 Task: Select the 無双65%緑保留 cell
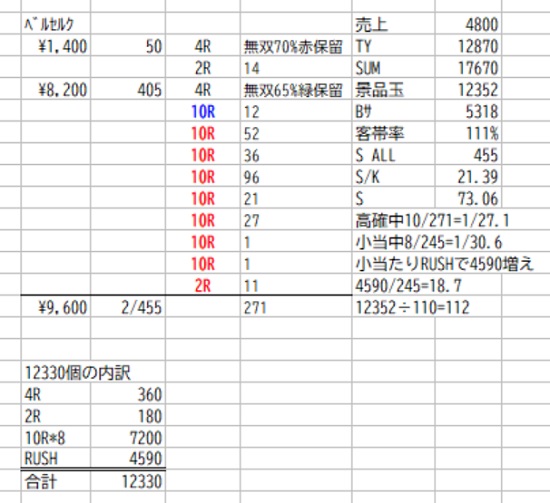point(296,89)
